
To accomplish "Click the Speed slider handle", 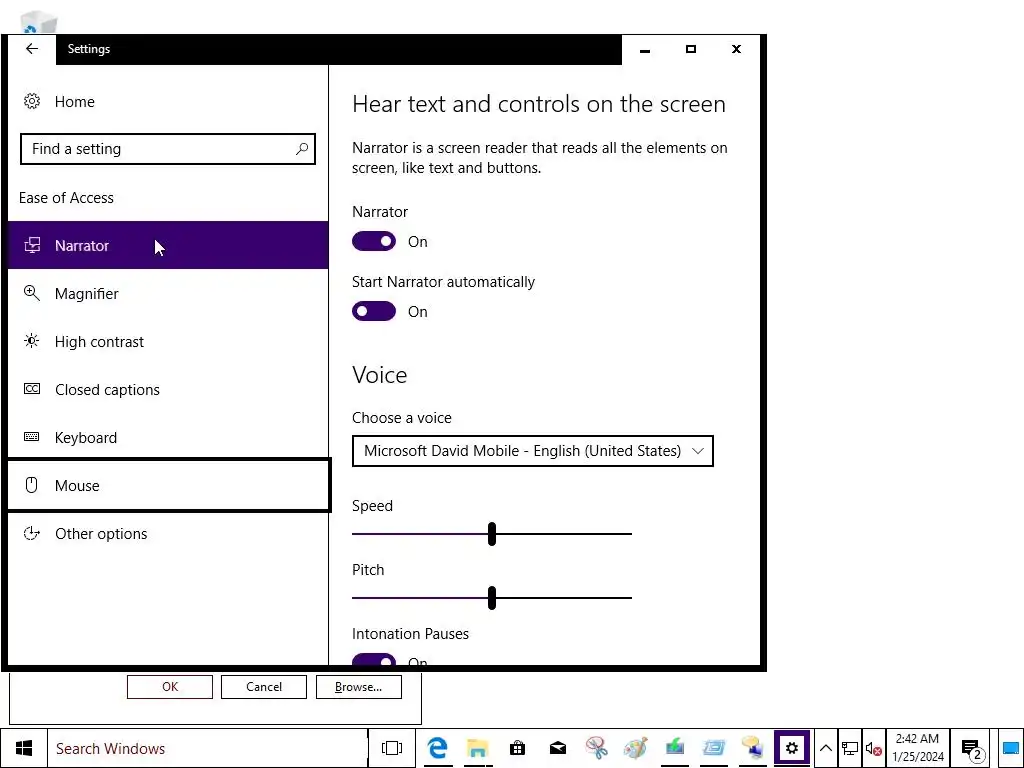I will point(492,534).
